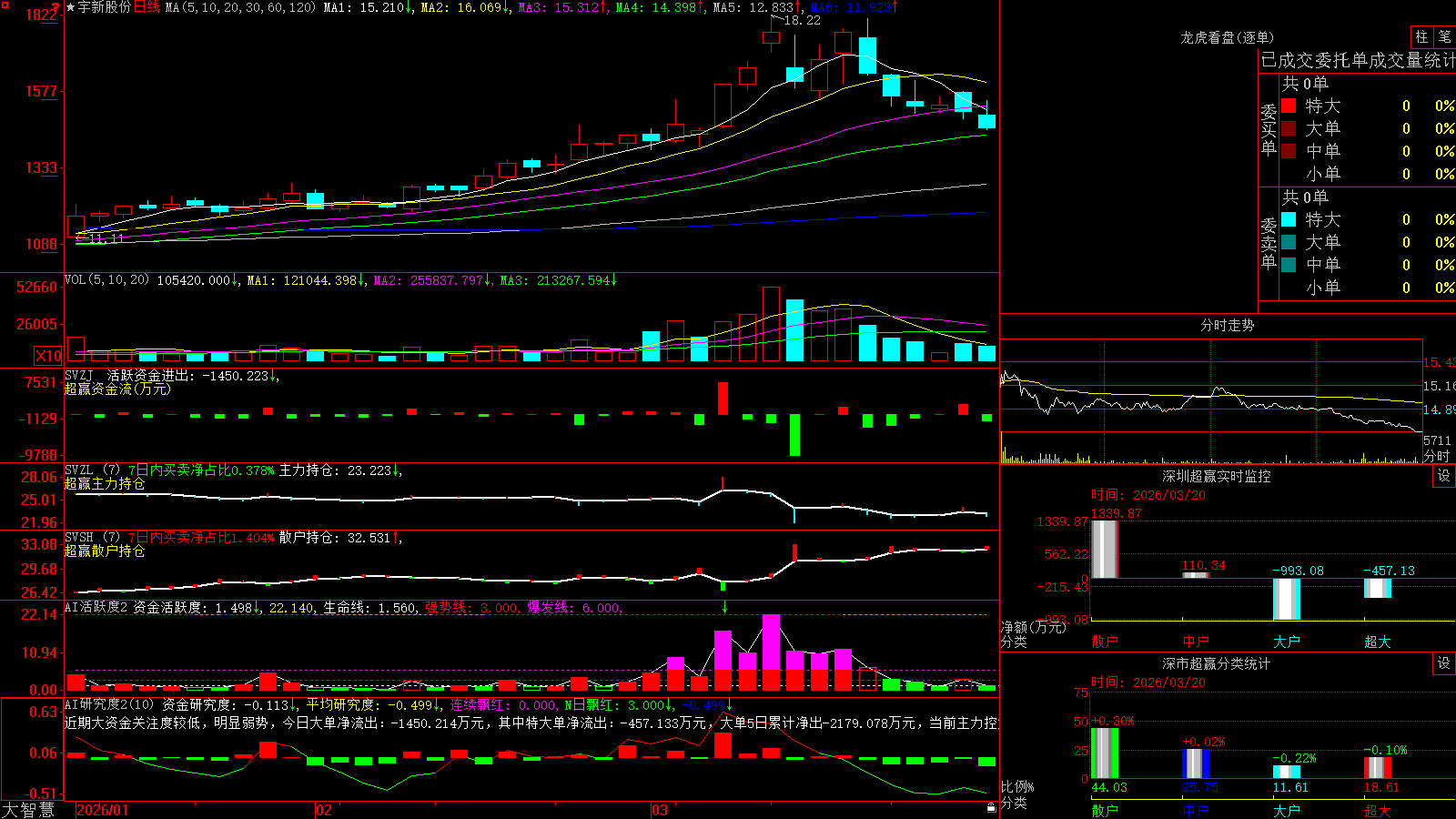
Task: Click the 宇新股份 stock name
Action: [105, 7]
